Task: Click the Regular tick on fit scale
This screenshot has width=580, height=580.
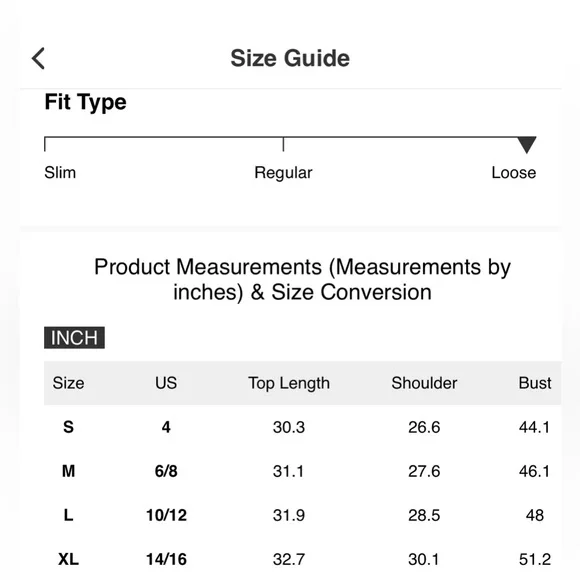Action: 283,144
